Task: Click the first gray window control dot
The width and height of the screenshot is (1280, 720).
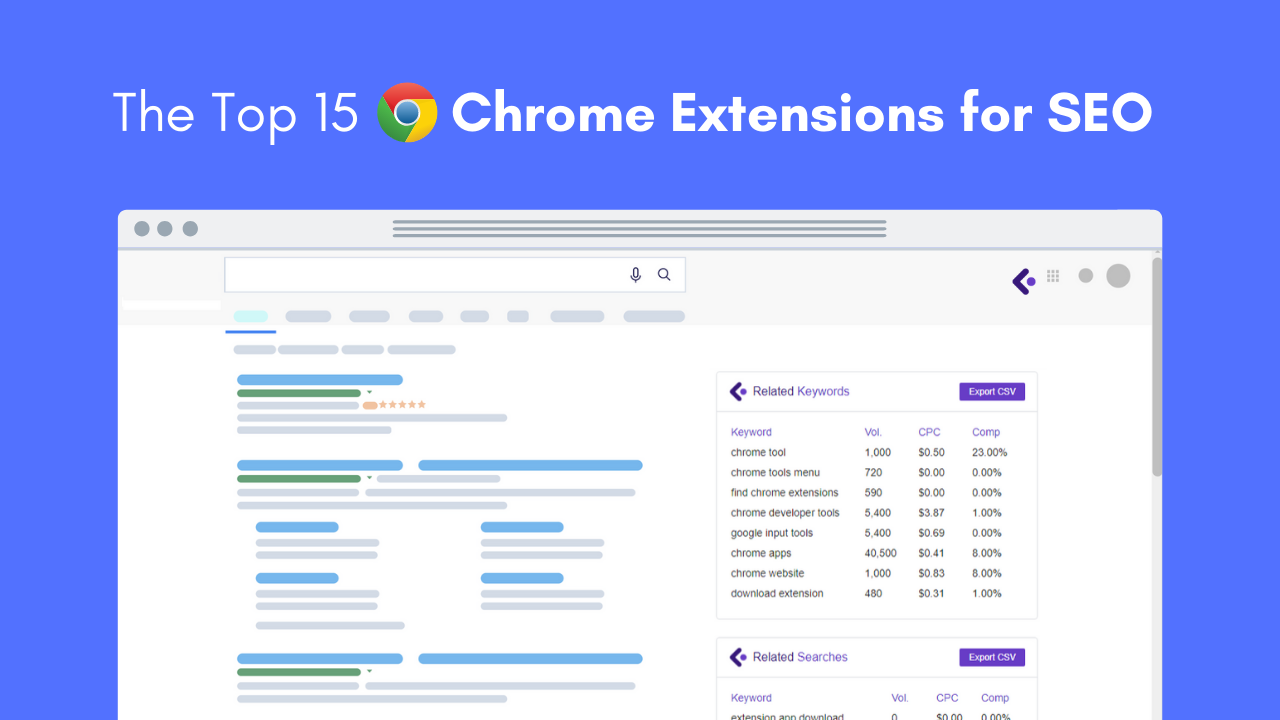Action: point(142,229)
